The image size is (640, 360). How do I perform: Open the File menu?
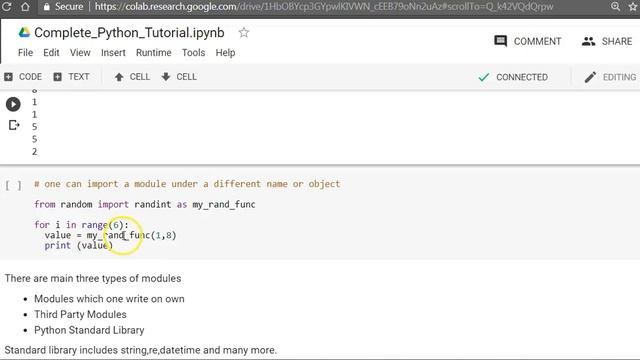[25, 53]
